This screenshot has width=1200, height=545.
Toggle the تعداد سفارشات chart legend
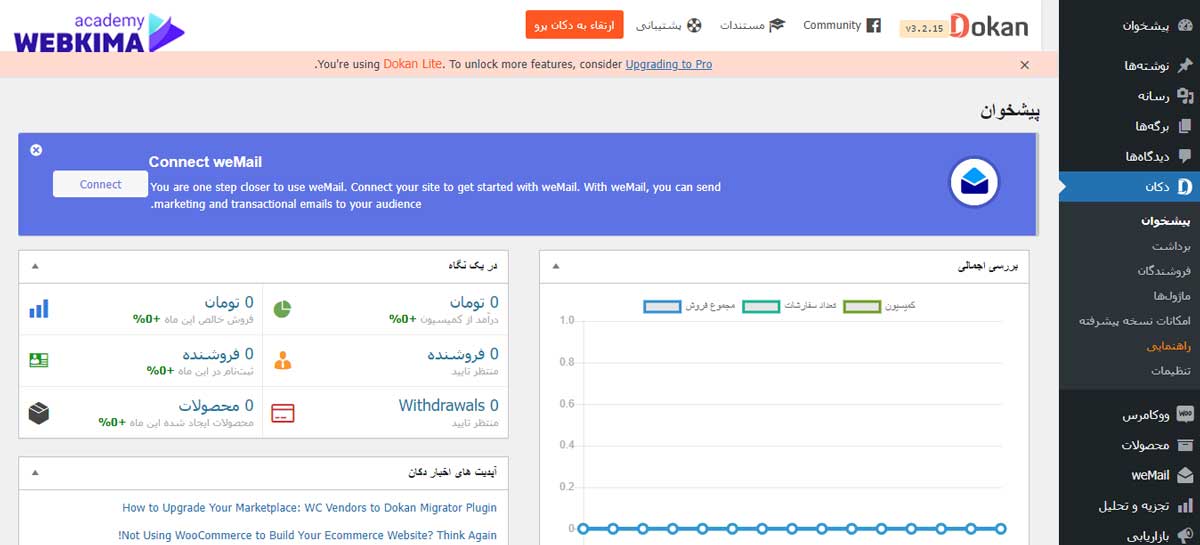[789, 306]
